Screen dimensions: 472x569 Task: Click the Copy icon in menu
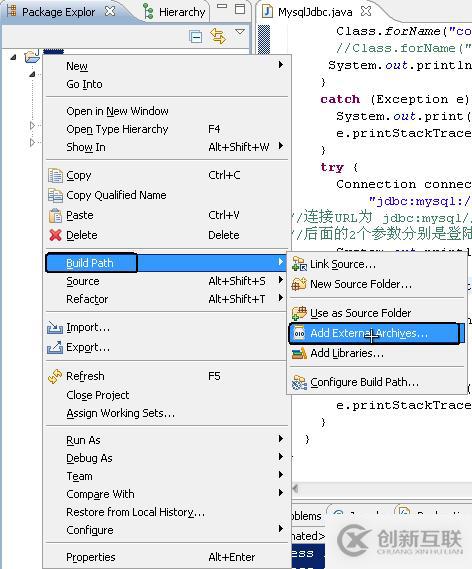pos(55,176)
